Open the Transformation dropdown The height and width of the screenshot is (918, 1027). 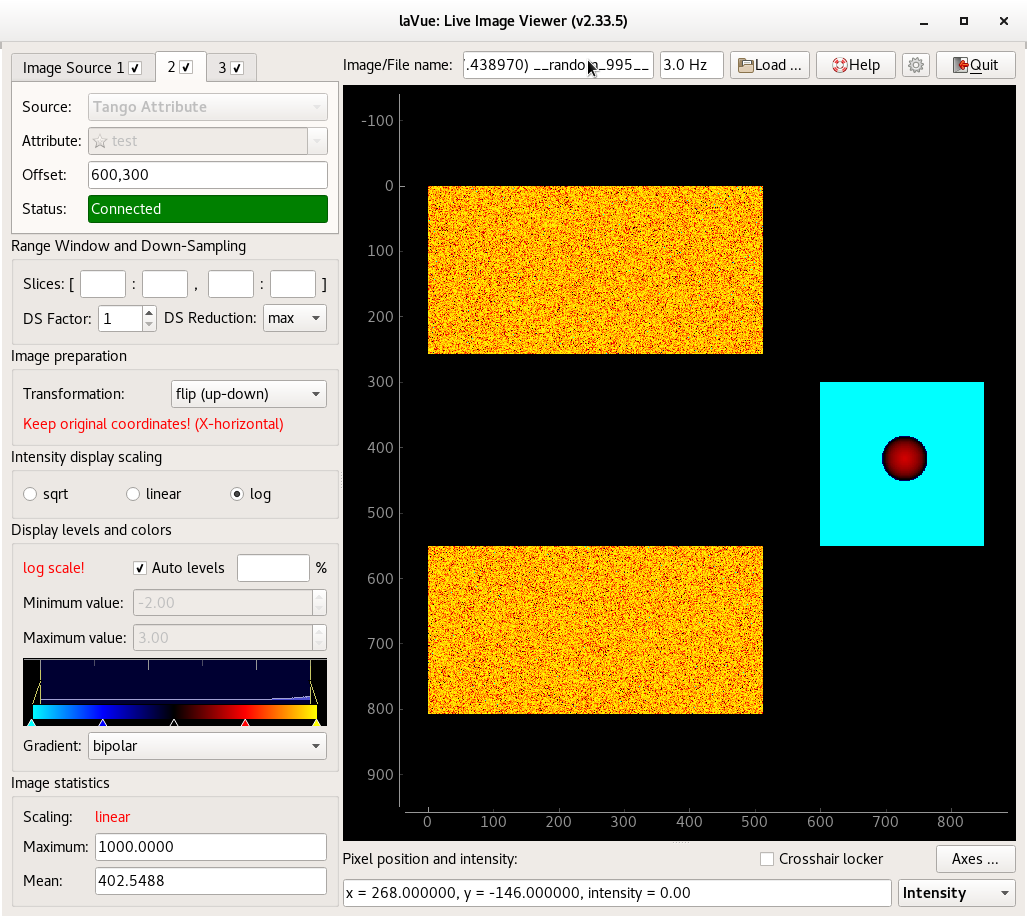[x=248, y=394]
